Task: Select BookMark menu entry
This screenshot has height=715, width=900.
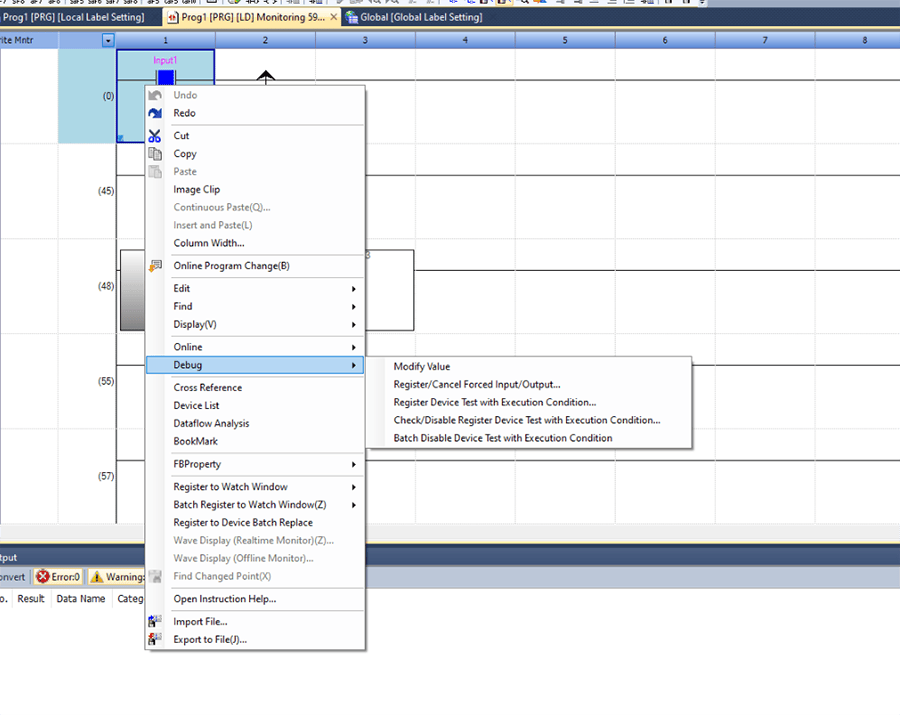Action: click(255, 441)
